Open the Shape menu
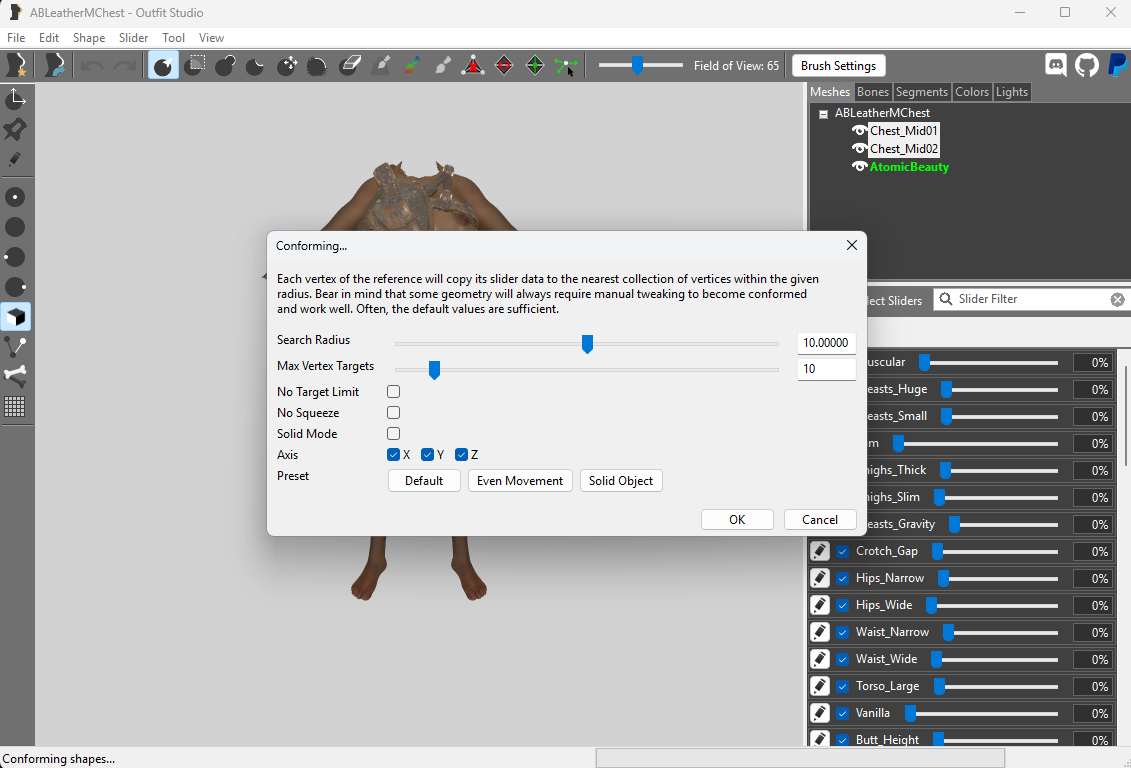The height and width of the screenshot is (768, 1131). (89, 37)
